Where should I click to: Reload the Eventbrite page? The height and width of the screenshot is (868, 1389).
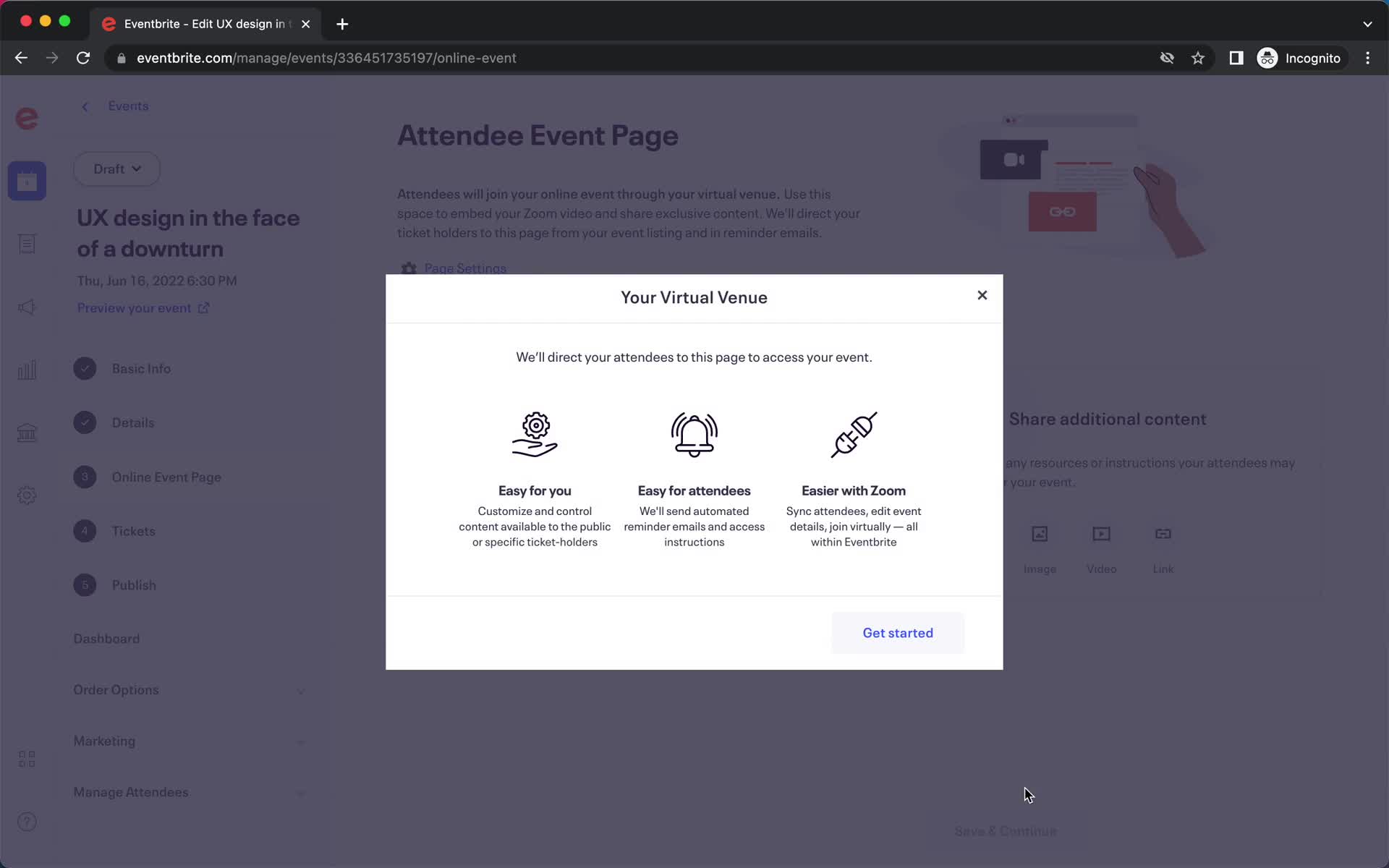pyautogui.click(x=83, y=58)
